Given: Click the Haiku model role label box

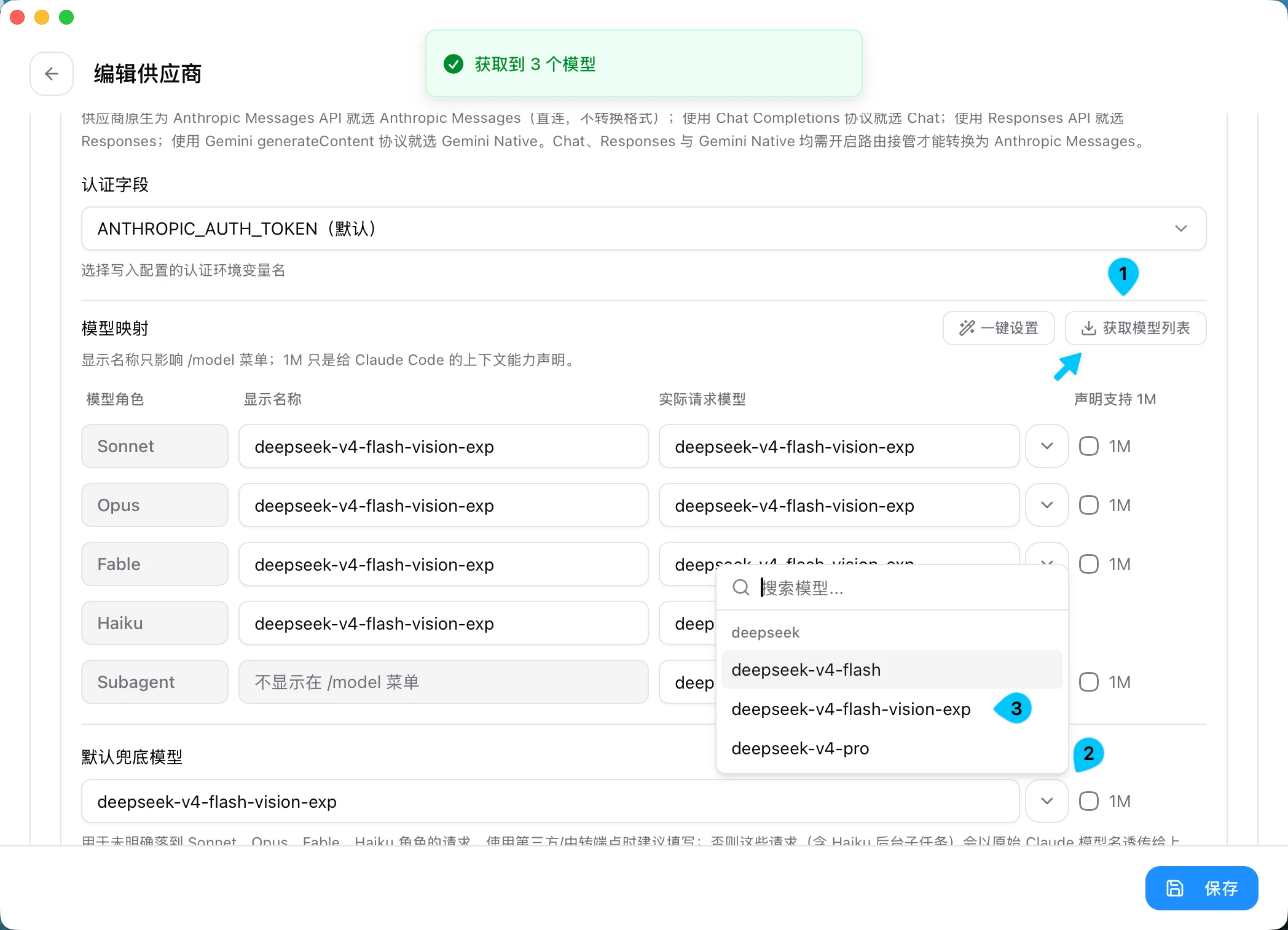Looking at the screenshot, I should (x=155, y=623).
